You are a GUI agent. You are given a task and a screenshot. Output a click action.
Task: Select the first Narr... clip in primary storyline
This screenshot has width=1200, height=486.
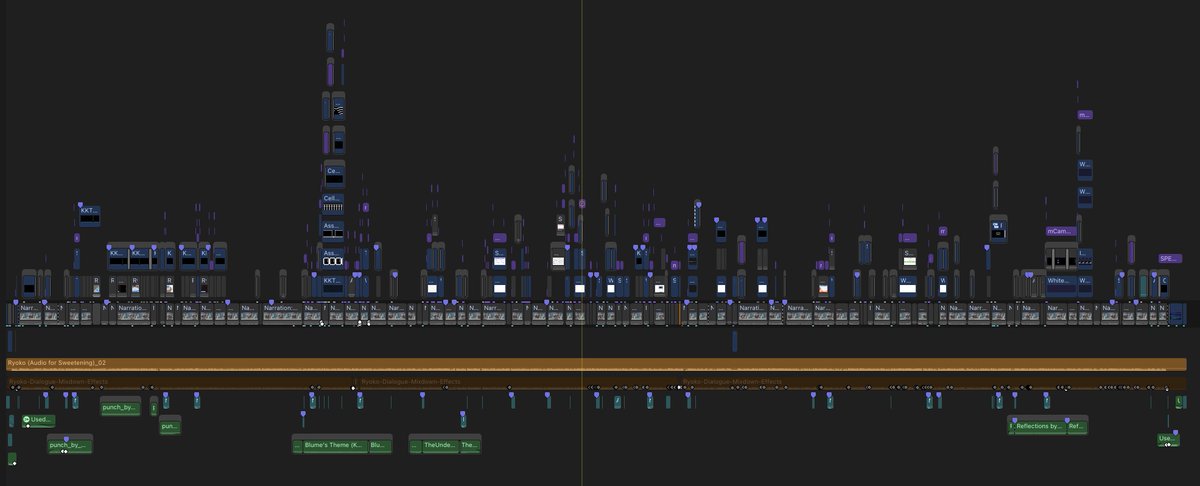[x=29, y=313]
